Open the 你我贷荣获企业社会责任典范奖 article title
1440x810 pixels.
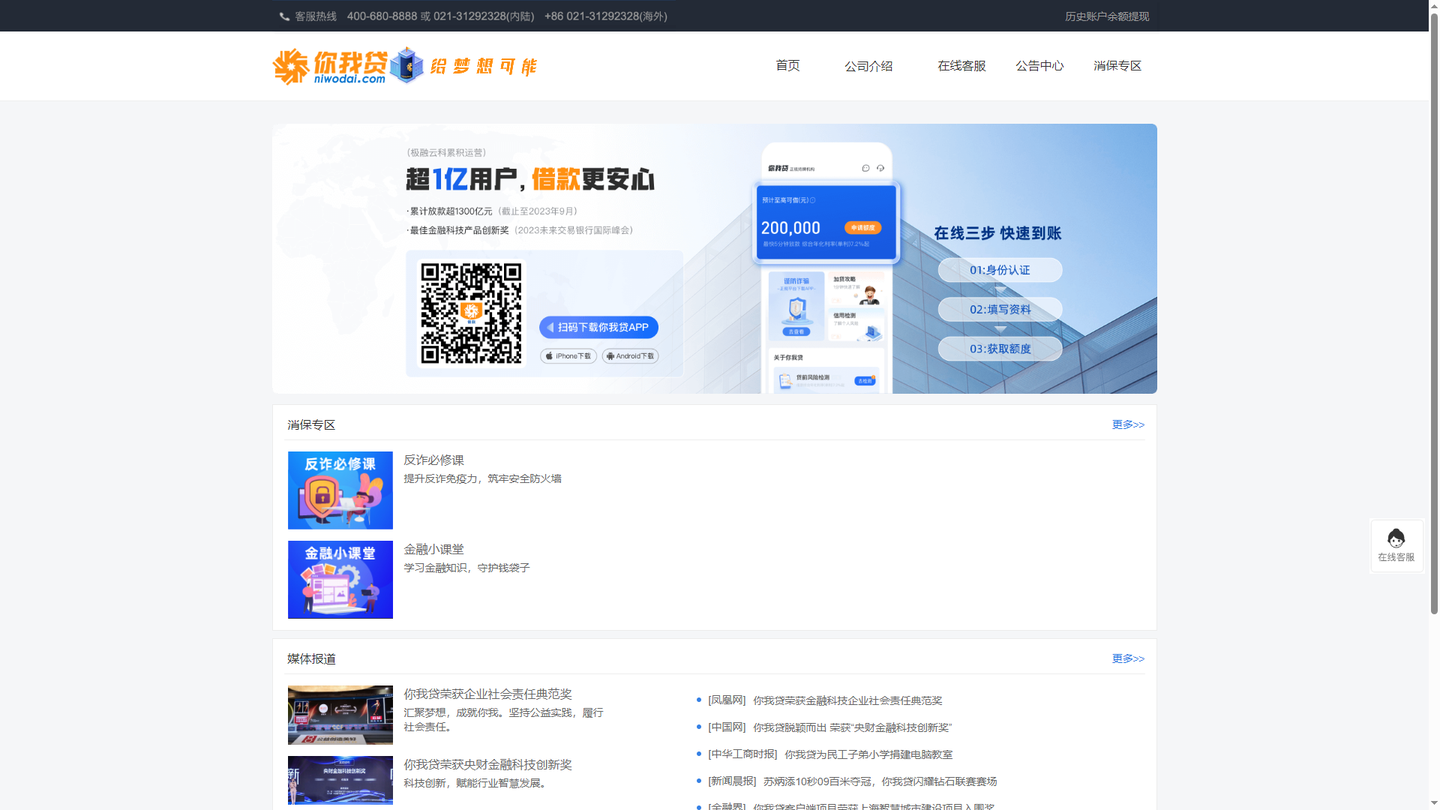[488, 694]
